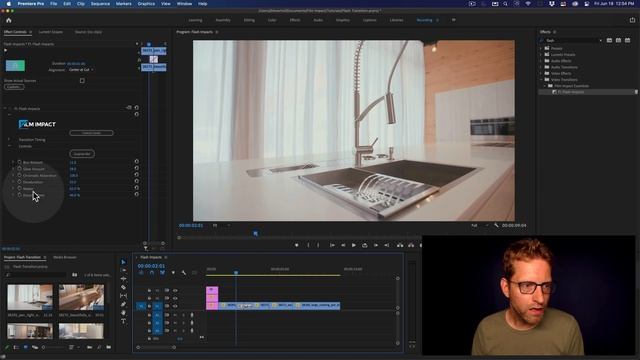The width and height of the screenshot is (640, 360).
Task: Toggle Show Actual Sources checkbox
Action: point(82,81)
